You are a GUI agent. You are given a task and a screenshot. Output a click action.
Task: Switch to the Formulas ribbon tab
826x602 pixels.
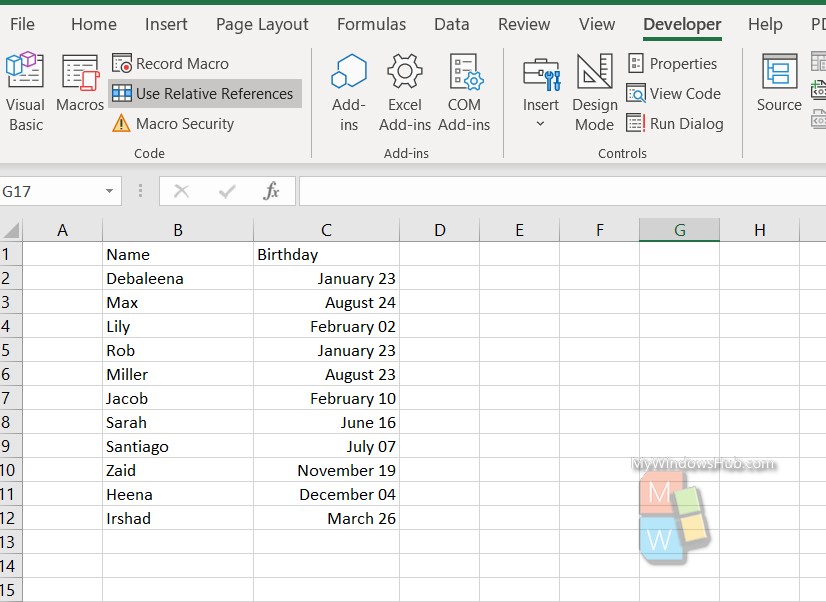371,24
